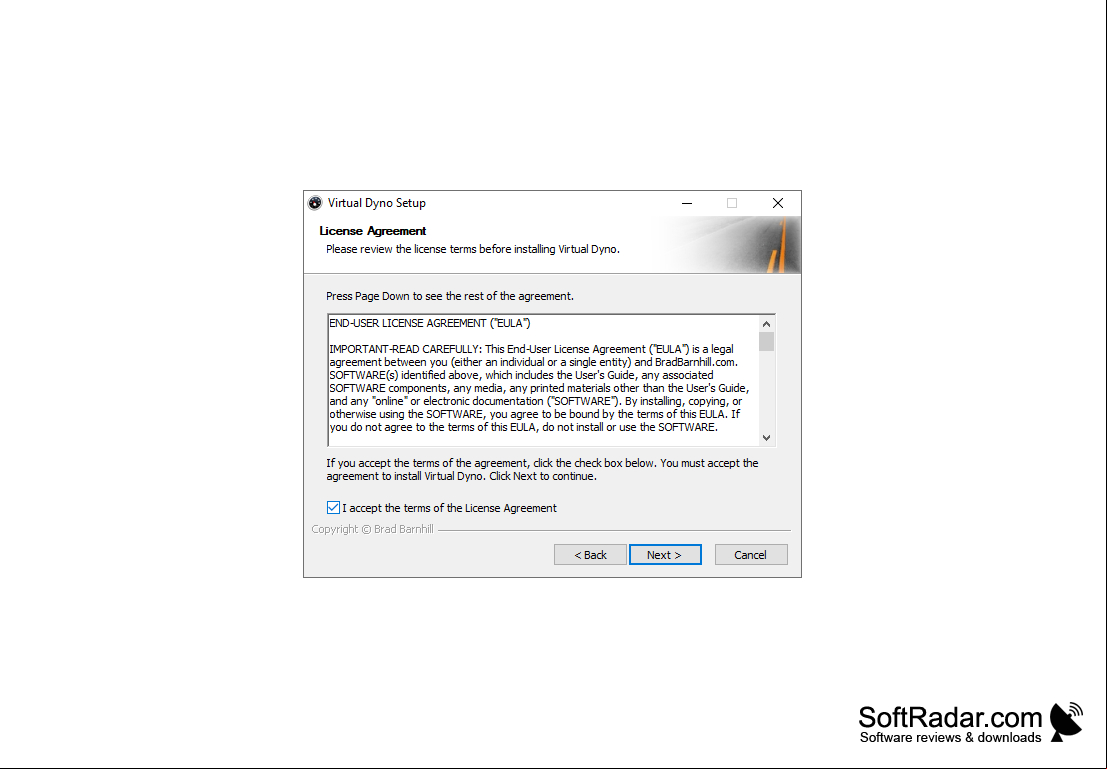This screenshot has width=1107, height=769.
Task: Close the Virtual Dyno Setup dialog
Action: (x=777, y=203)
